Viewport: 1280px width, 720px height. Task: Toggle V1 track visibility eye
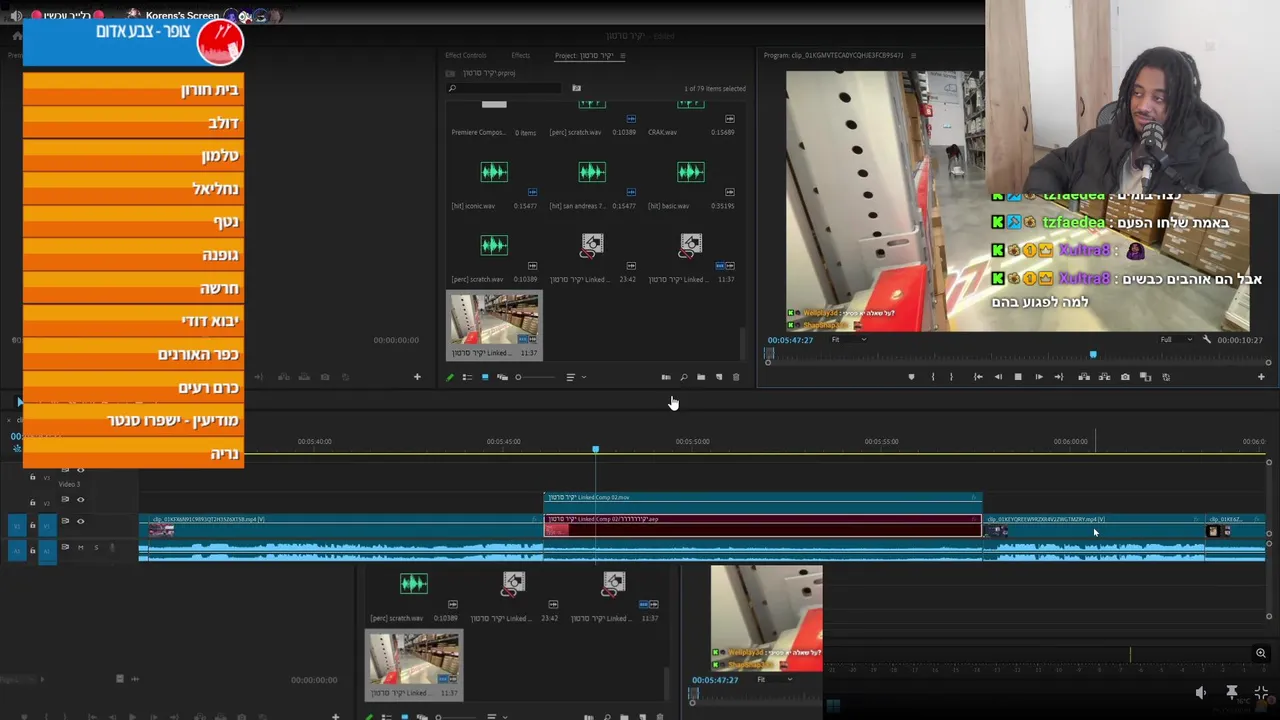pos(80,521)
